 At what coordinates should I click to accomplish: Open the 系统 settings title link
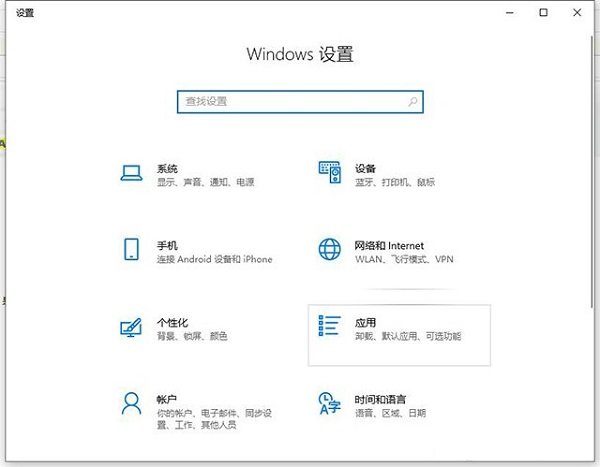[x=167, y=168]
